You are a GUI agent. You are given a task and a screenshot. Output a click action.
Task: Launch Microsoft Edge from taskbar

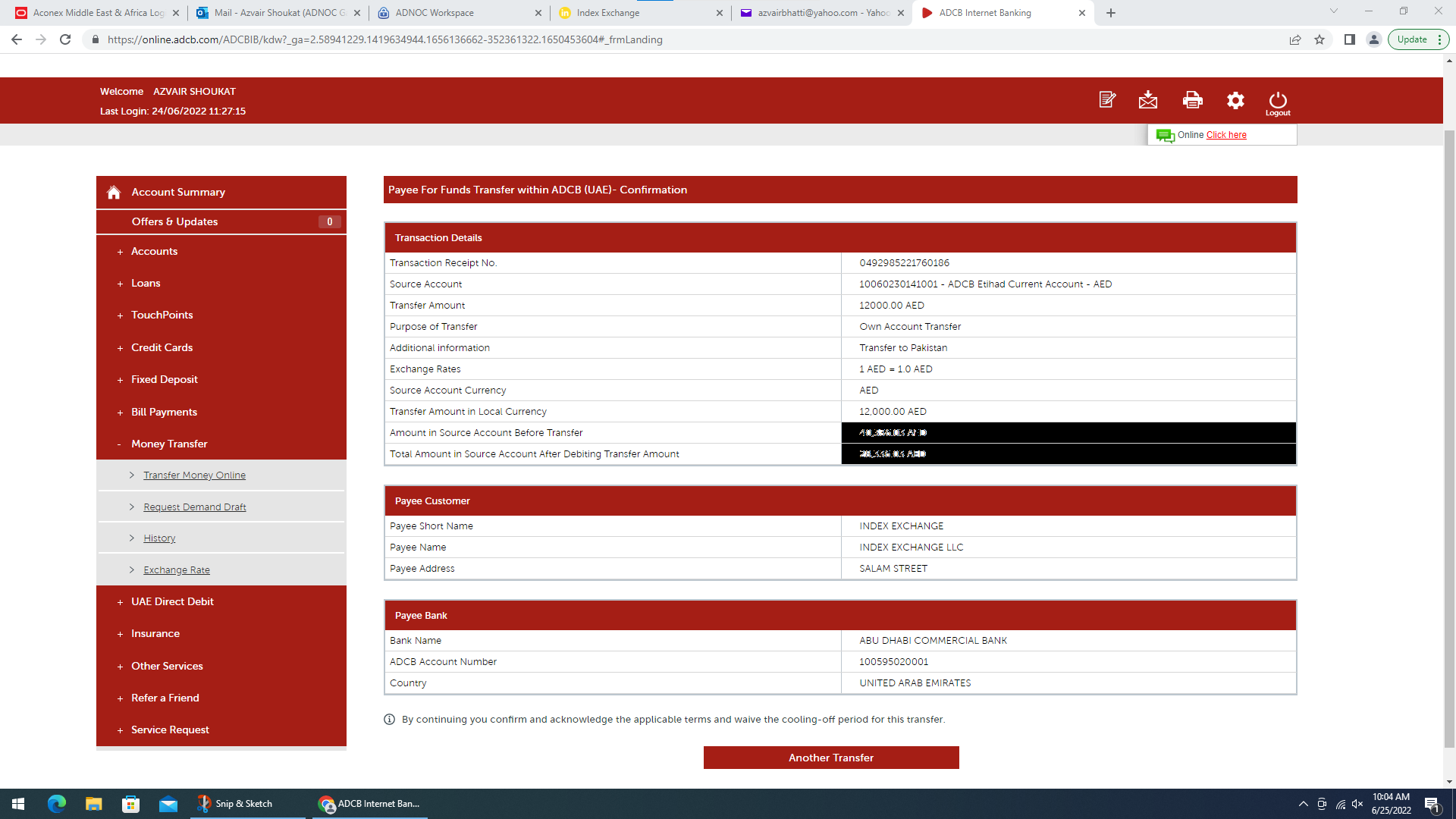pyautogui.click(x=57, y=804)
